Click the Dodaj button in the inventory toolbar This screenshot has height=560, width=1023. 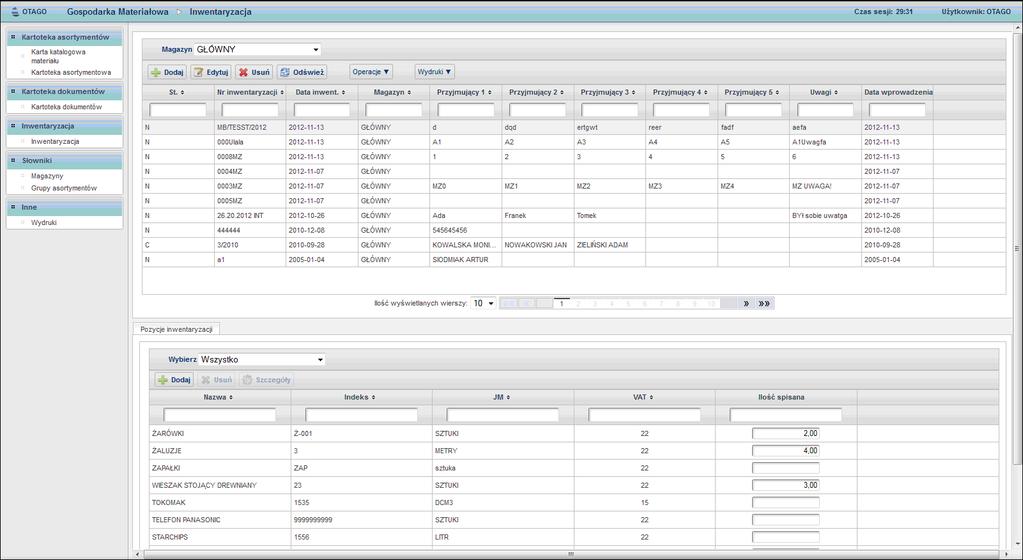(x=168, y=72)
